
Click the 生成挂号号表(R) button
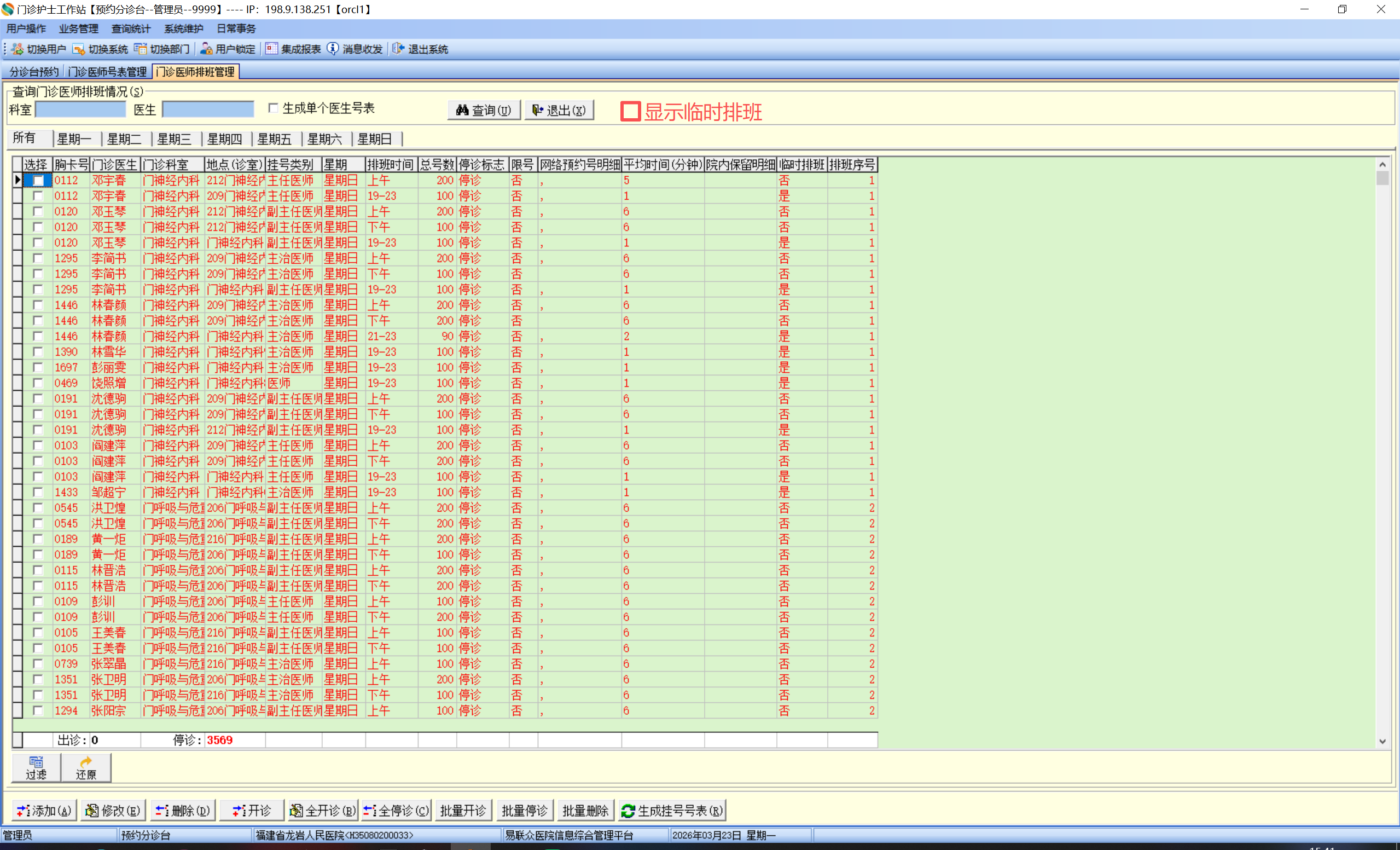click(x=673, y=810)
